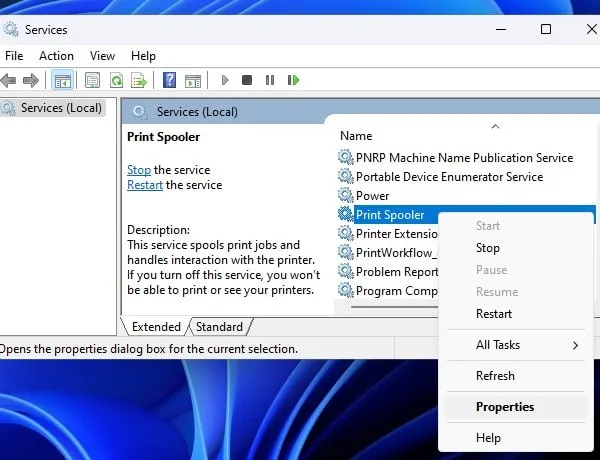This screenshot has height=460, width=600.
Task: Click the toolbar Properties sheet icon
Action: 93,80
